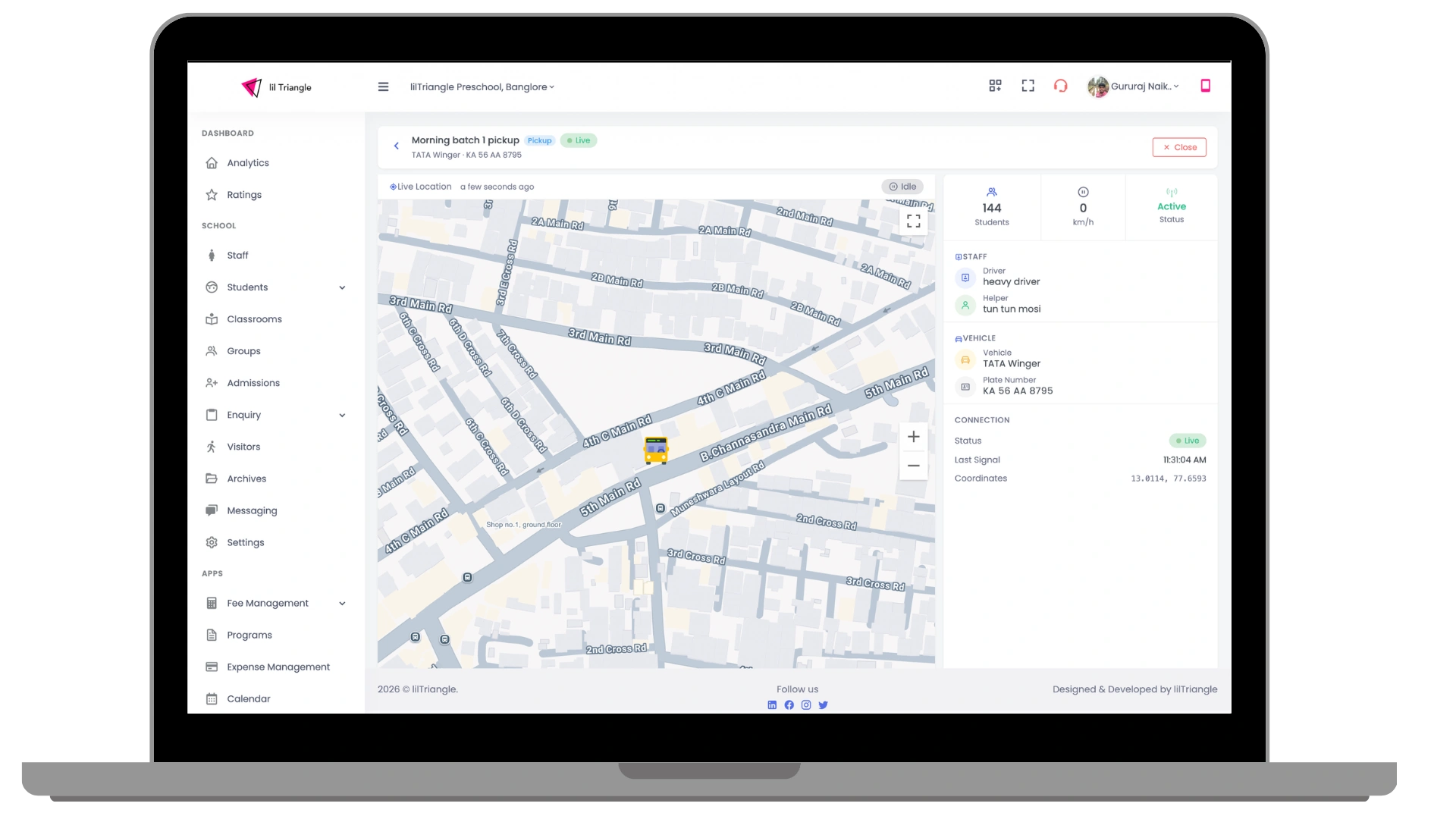
Task: Toggle the hamburger sidebar menu
Action: pos(383,87)
